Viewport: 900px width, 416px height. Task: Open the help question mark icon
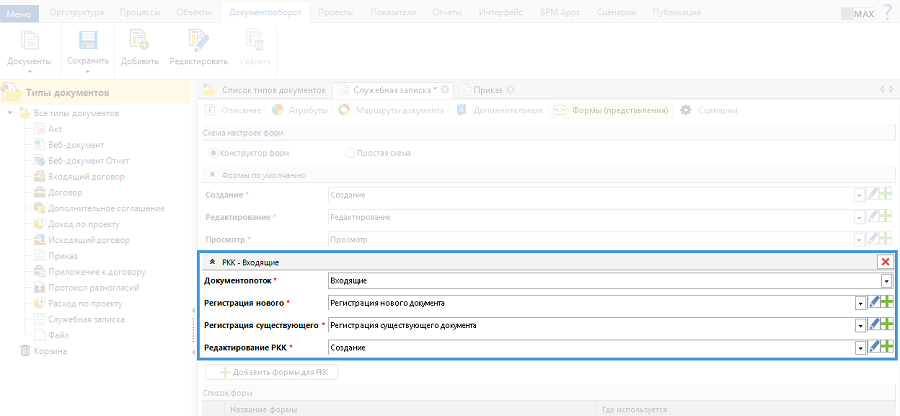(887, 13)
